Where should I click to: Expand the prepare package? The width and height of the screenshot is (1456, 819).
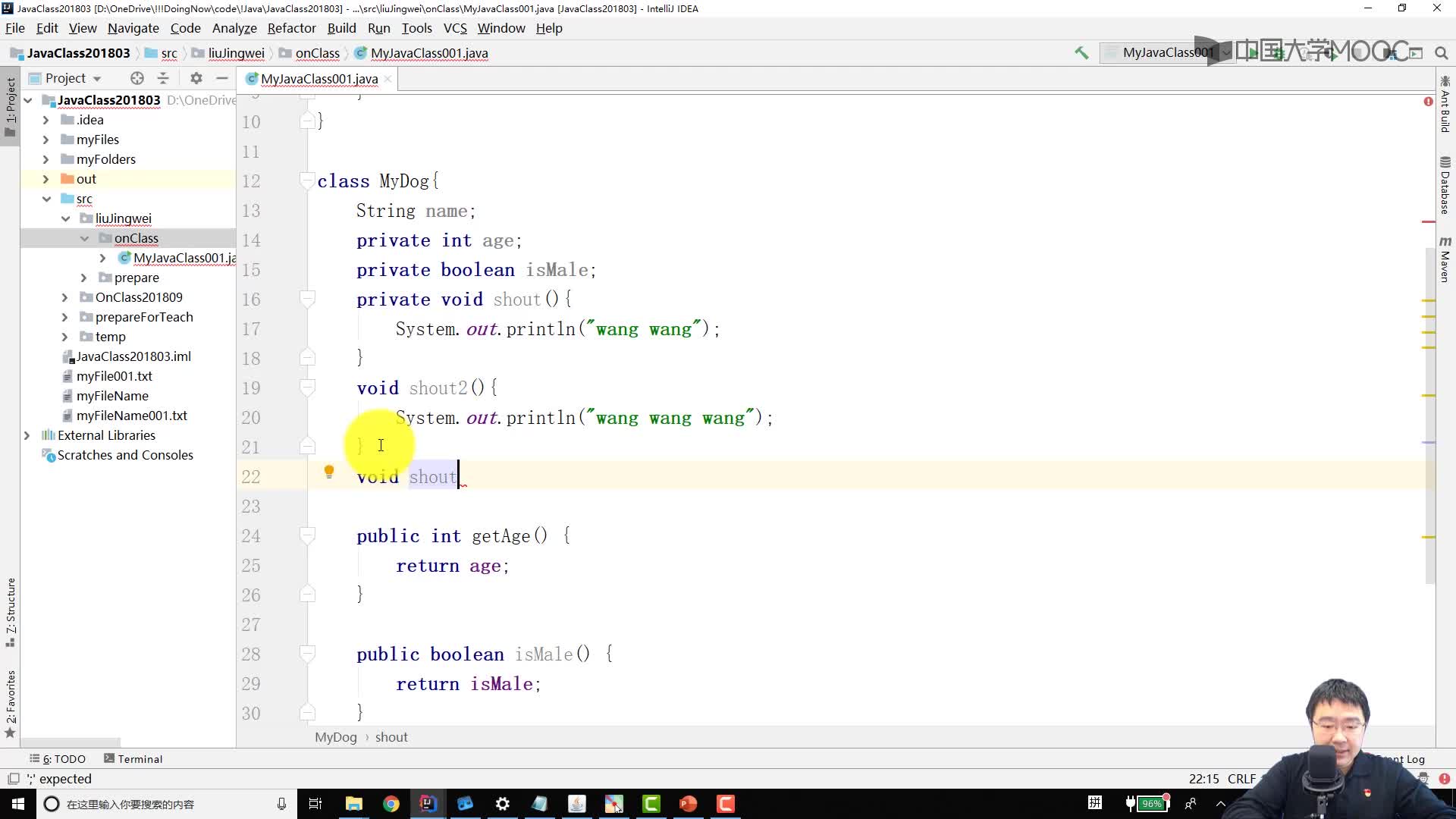point(84,278)
